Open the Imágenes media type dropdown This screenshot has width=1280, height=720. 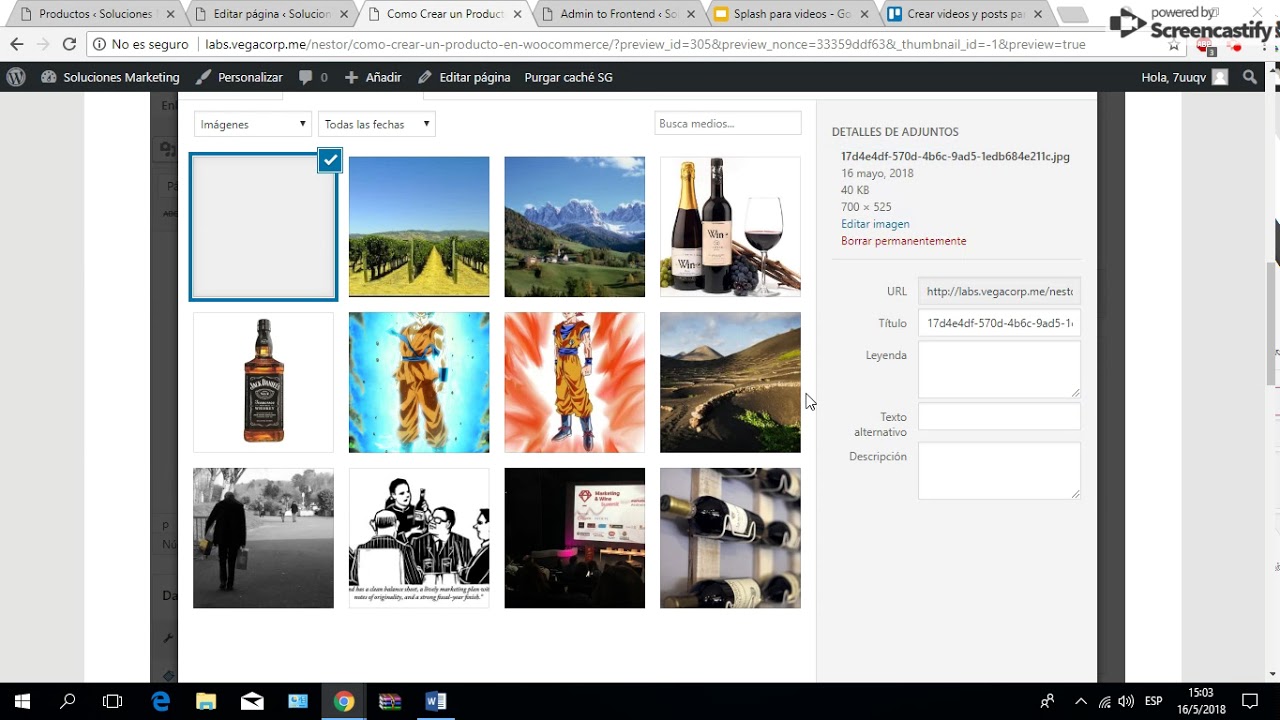pos(252,124)
